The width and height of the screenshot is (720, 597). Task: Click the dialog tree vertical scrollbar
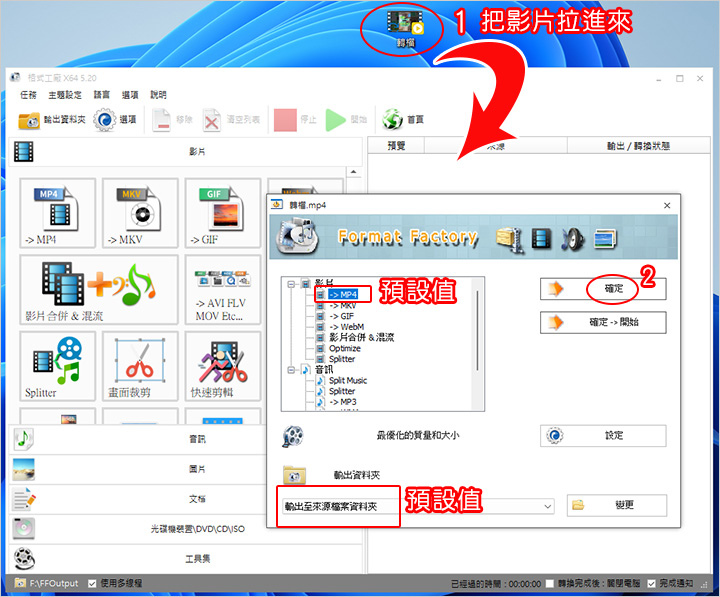click(478, 331)
